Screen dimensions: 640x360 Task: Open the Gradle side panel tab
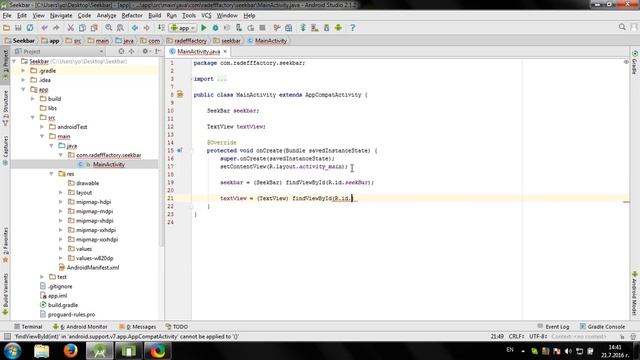635,62
